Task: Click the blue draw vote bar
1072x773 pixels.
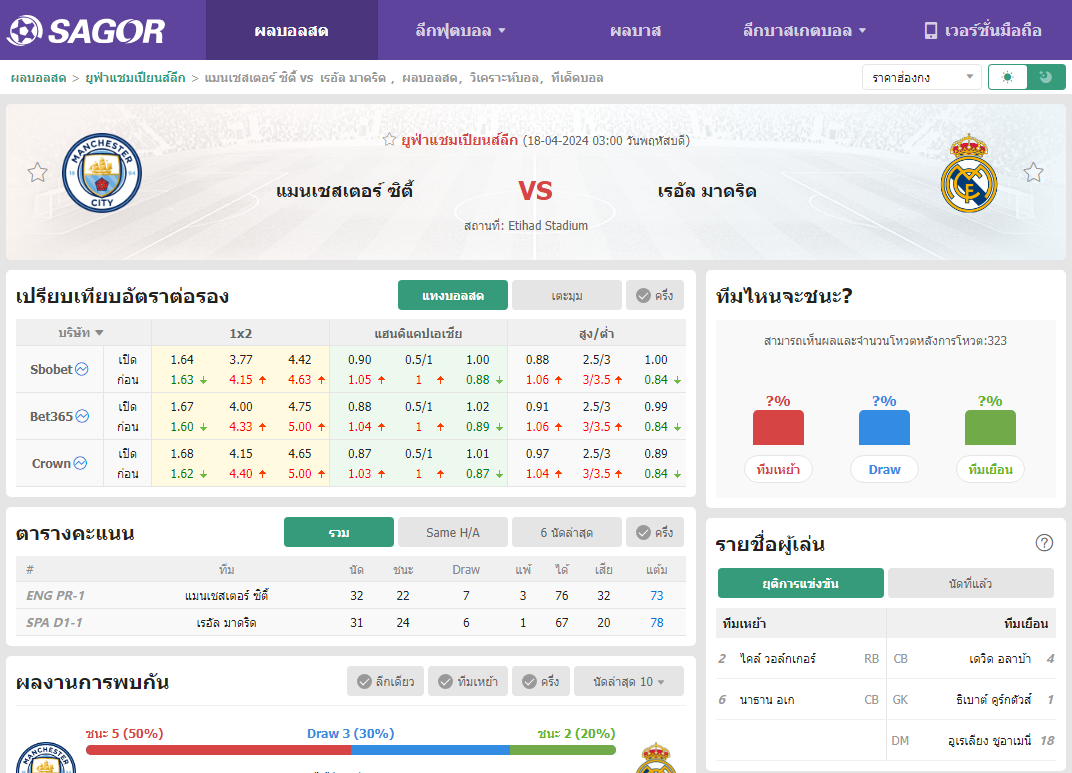Action: click(x=884, y=428)
